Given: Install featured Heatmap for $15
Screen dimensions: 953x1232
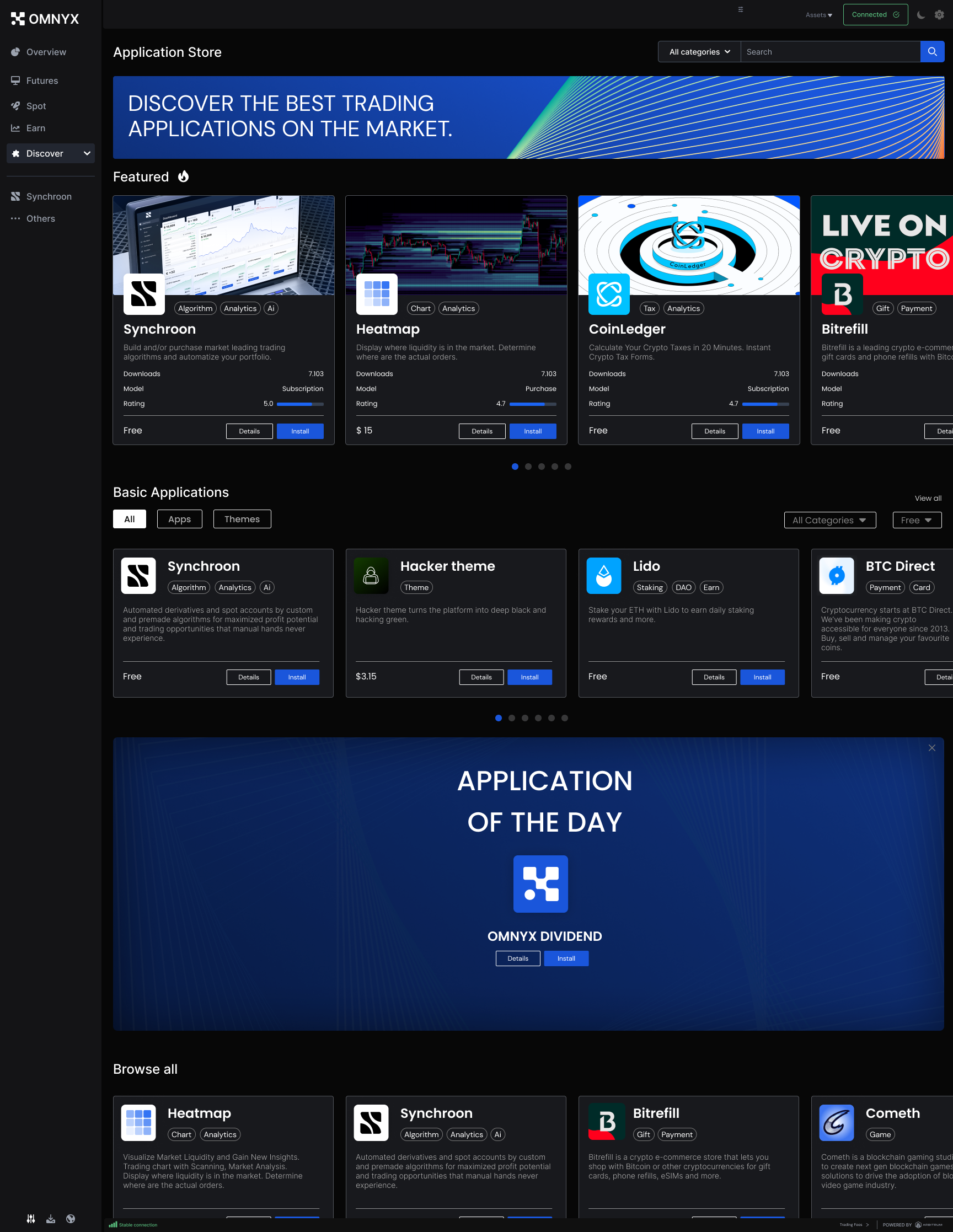Looking at the screenshot, I should click(x=533, y=431).
